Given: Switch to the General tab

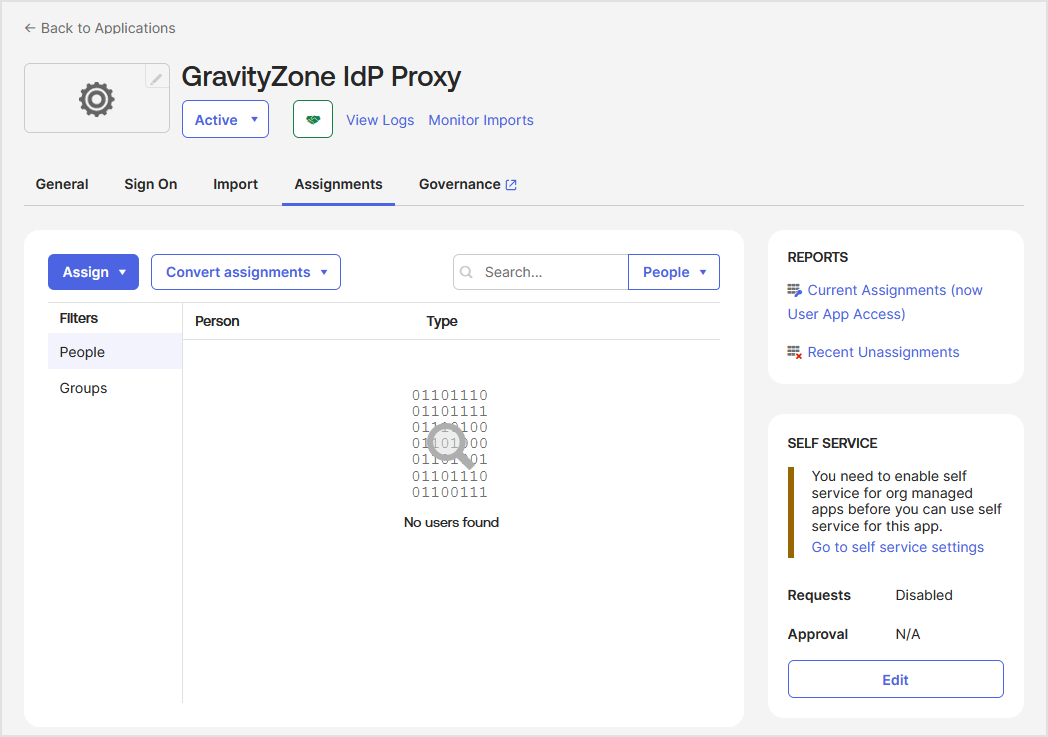Looking at the screenshot, I should pos(61,184).
